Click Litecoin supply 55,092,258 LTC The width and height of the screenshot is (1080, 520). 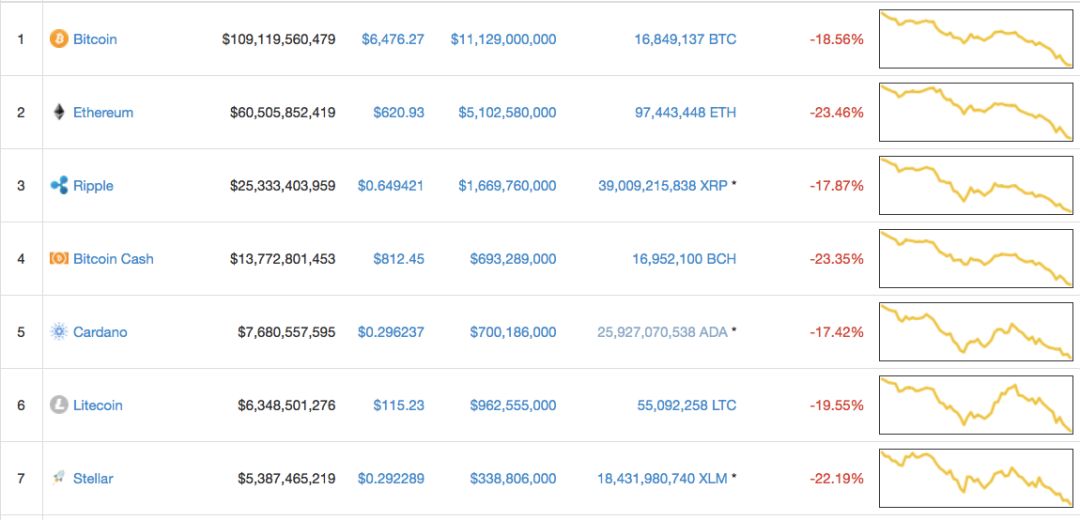point(686,405)
